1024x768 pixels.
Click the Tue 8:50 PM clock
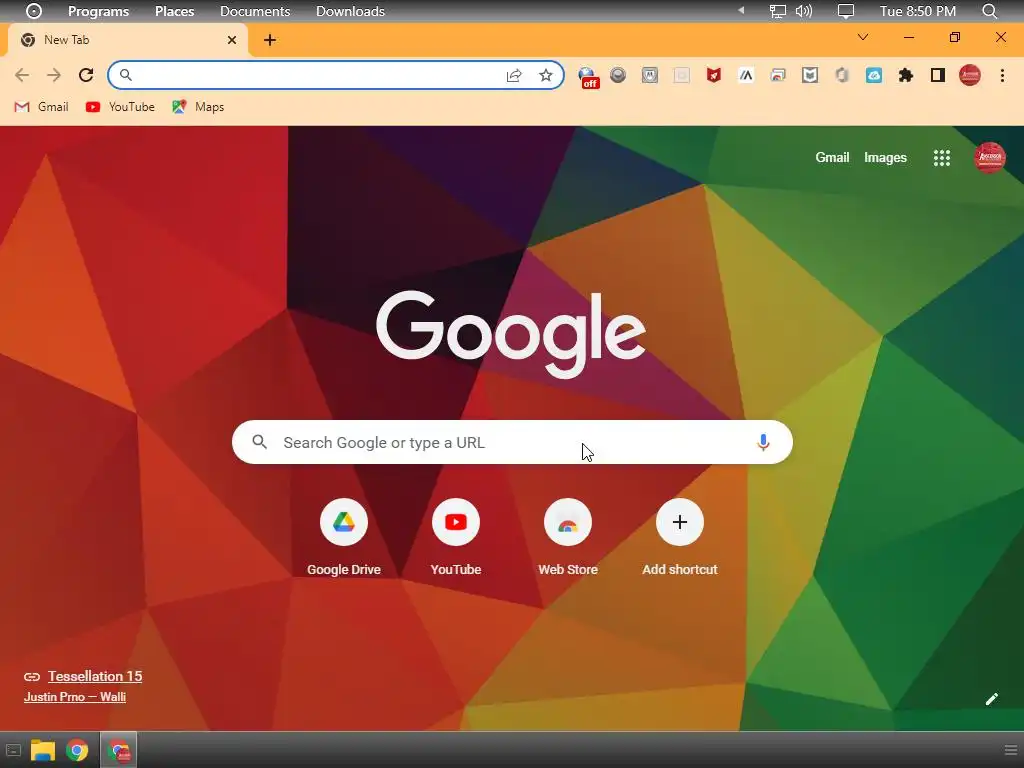coord(918,11)
